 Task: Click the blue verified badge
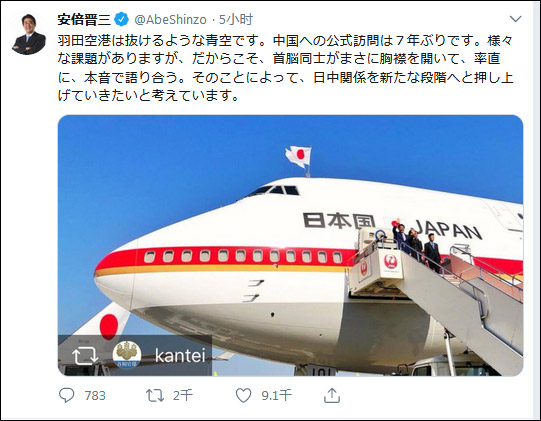121,20
